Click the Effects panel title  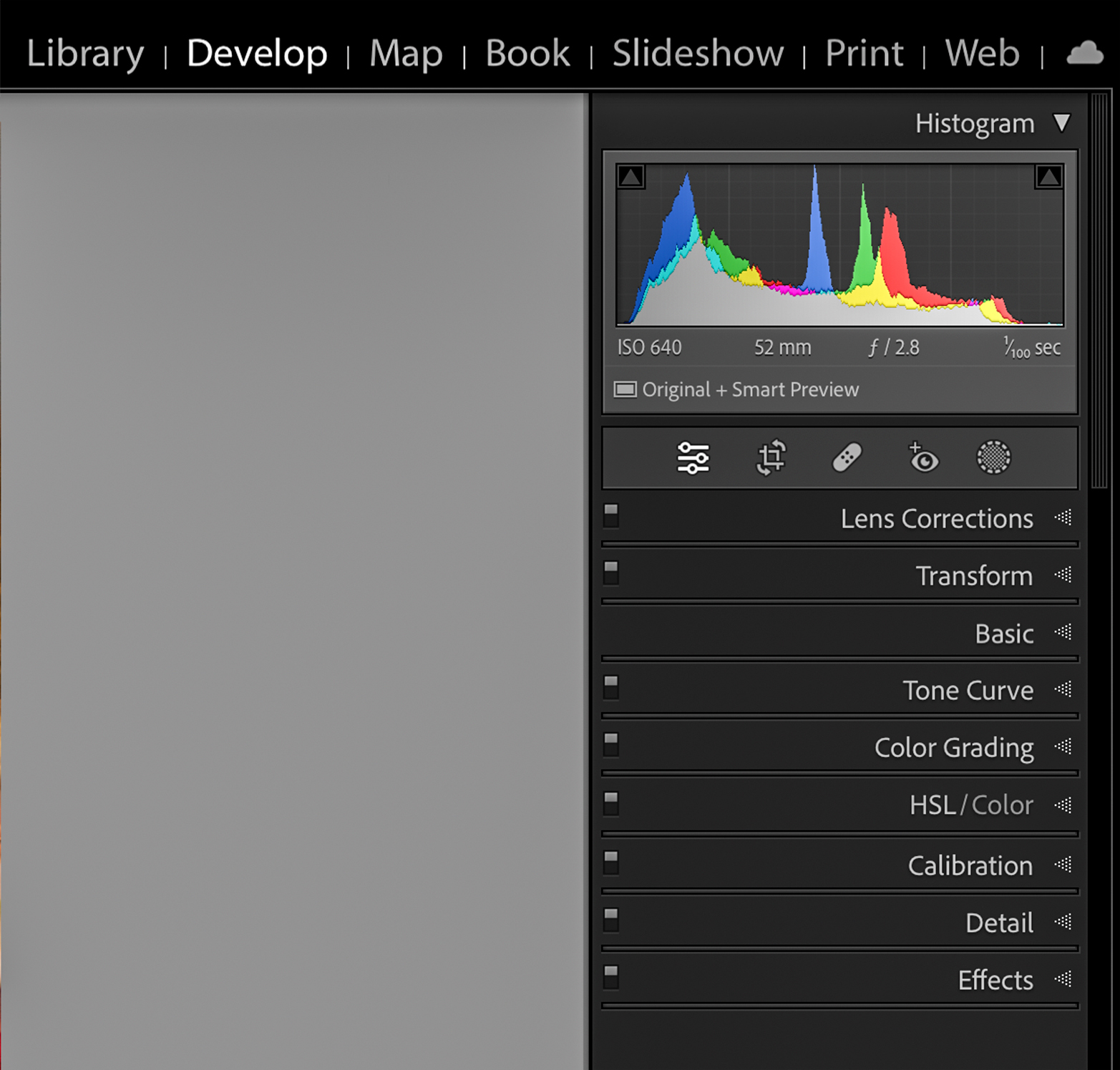(995, 980)
